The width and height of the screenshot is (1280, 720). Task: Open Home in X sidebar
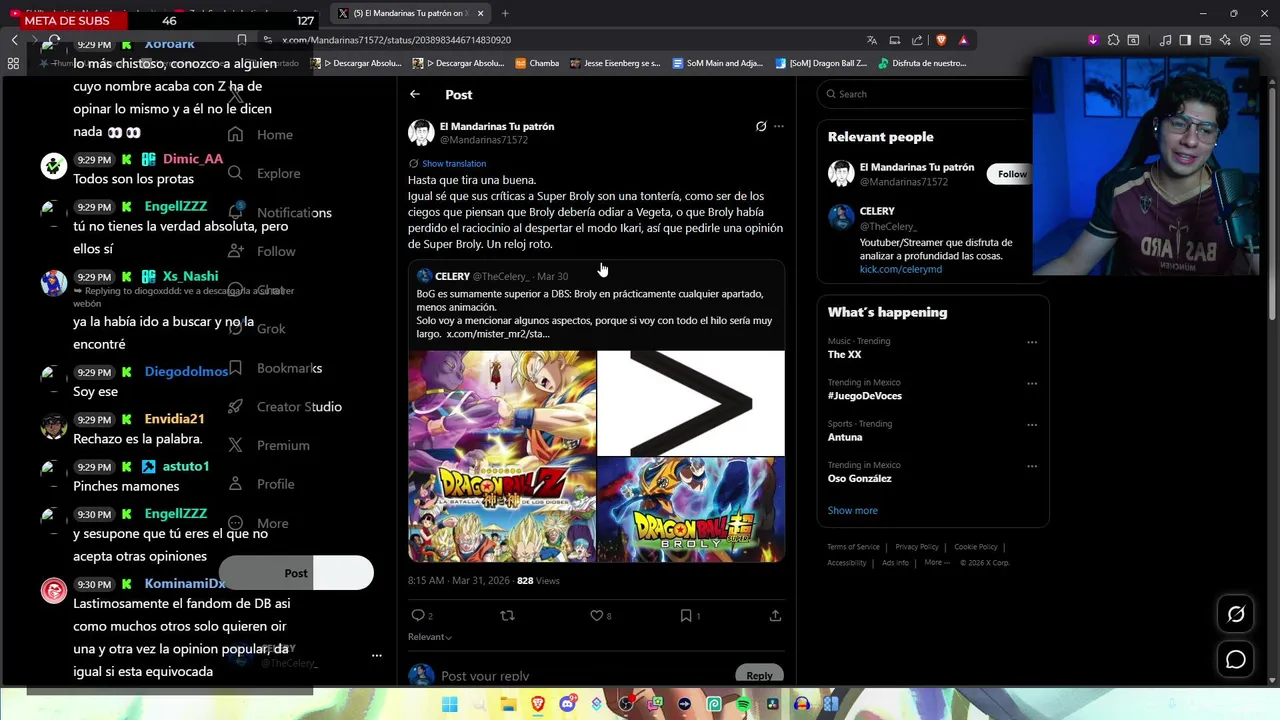coord(260,135)
